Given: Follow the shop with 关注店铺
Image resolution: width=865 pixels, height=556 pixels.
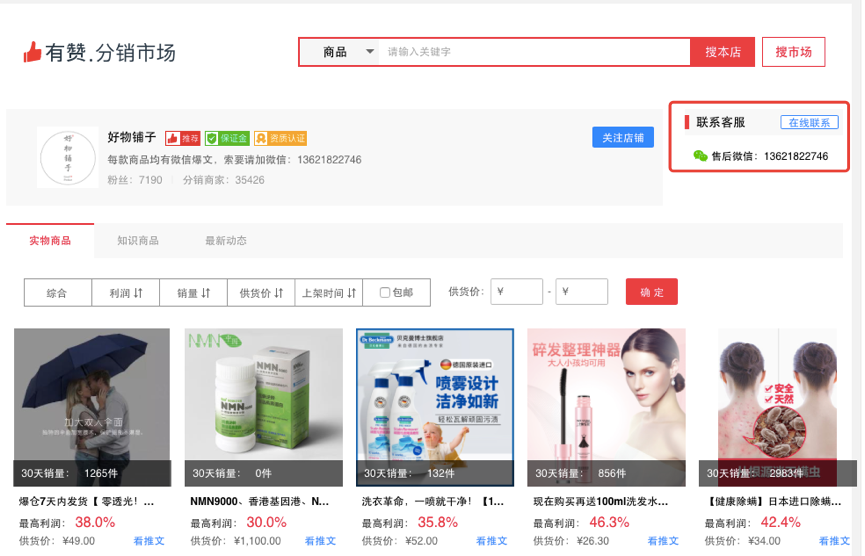Looking at the screenshot, I should click(623, 137).
